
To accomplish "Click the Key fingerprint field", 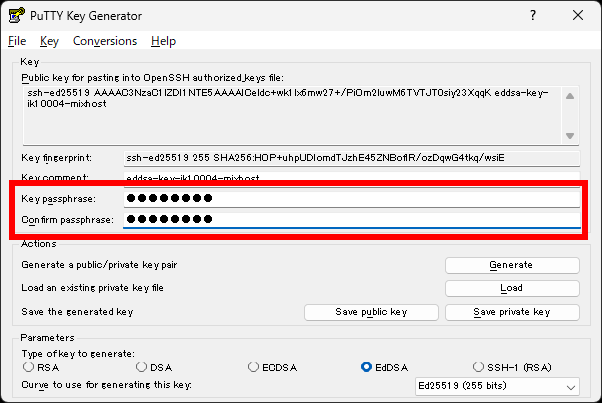I will tap(352, 158).
